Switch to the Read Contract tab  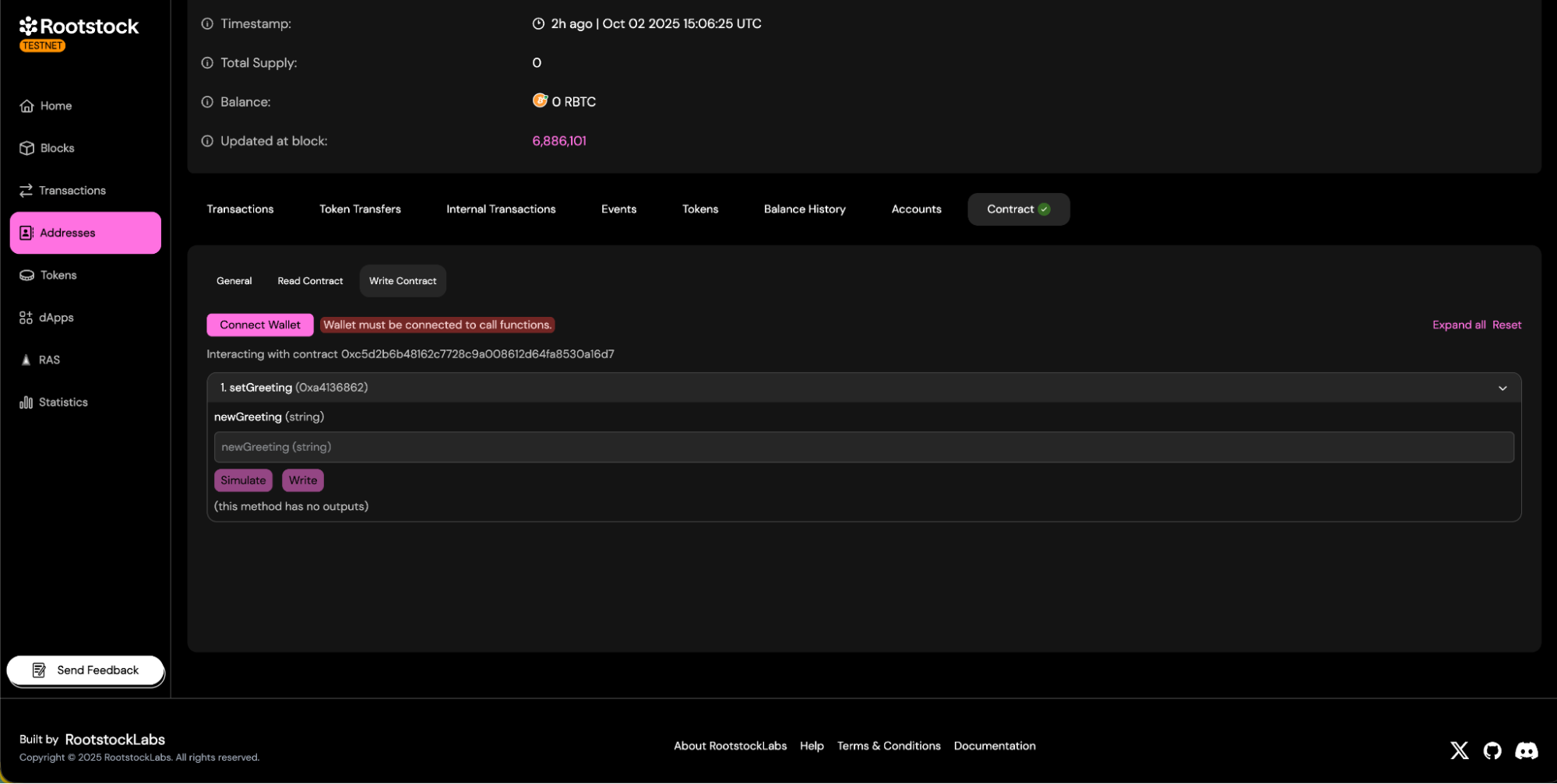[310, 281]
